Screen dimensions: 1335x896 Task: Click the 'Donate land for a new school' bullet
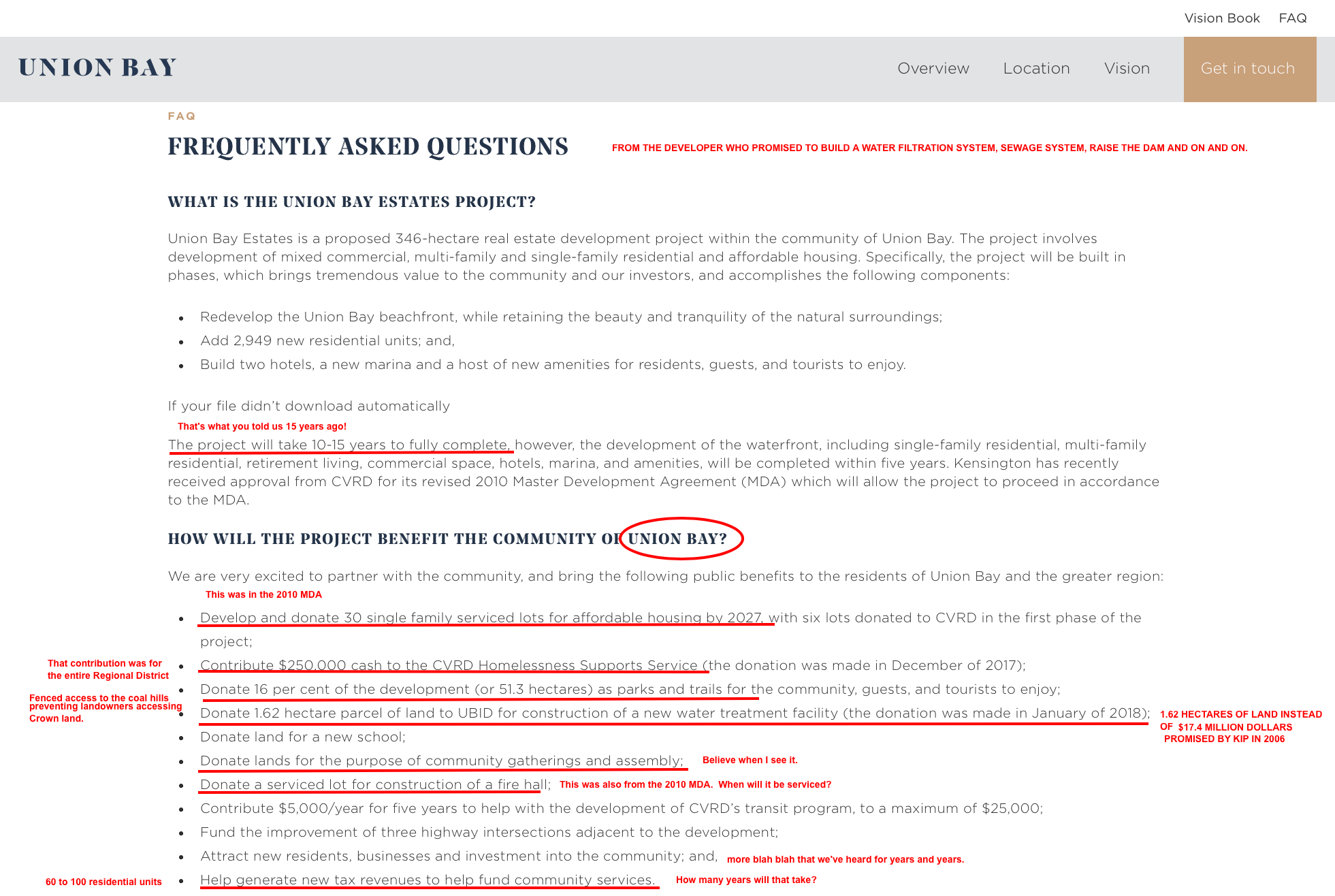[302, 737]
